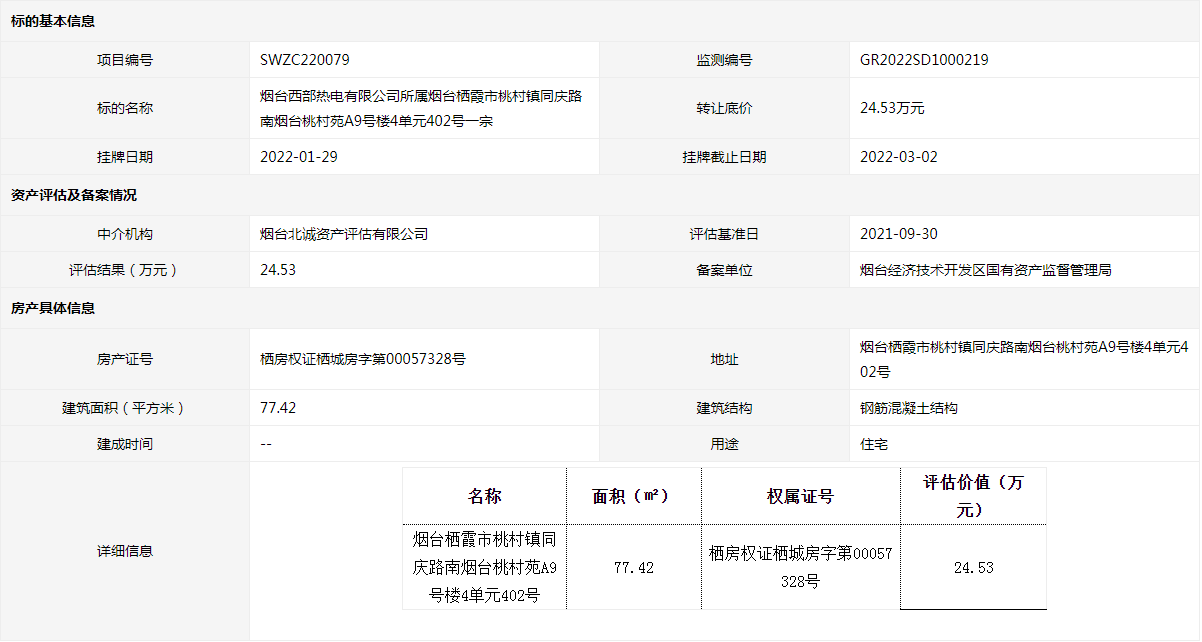Click the 转让底价 label
The height and width of the screenshot is (642, 1202).
click(725, 108)
